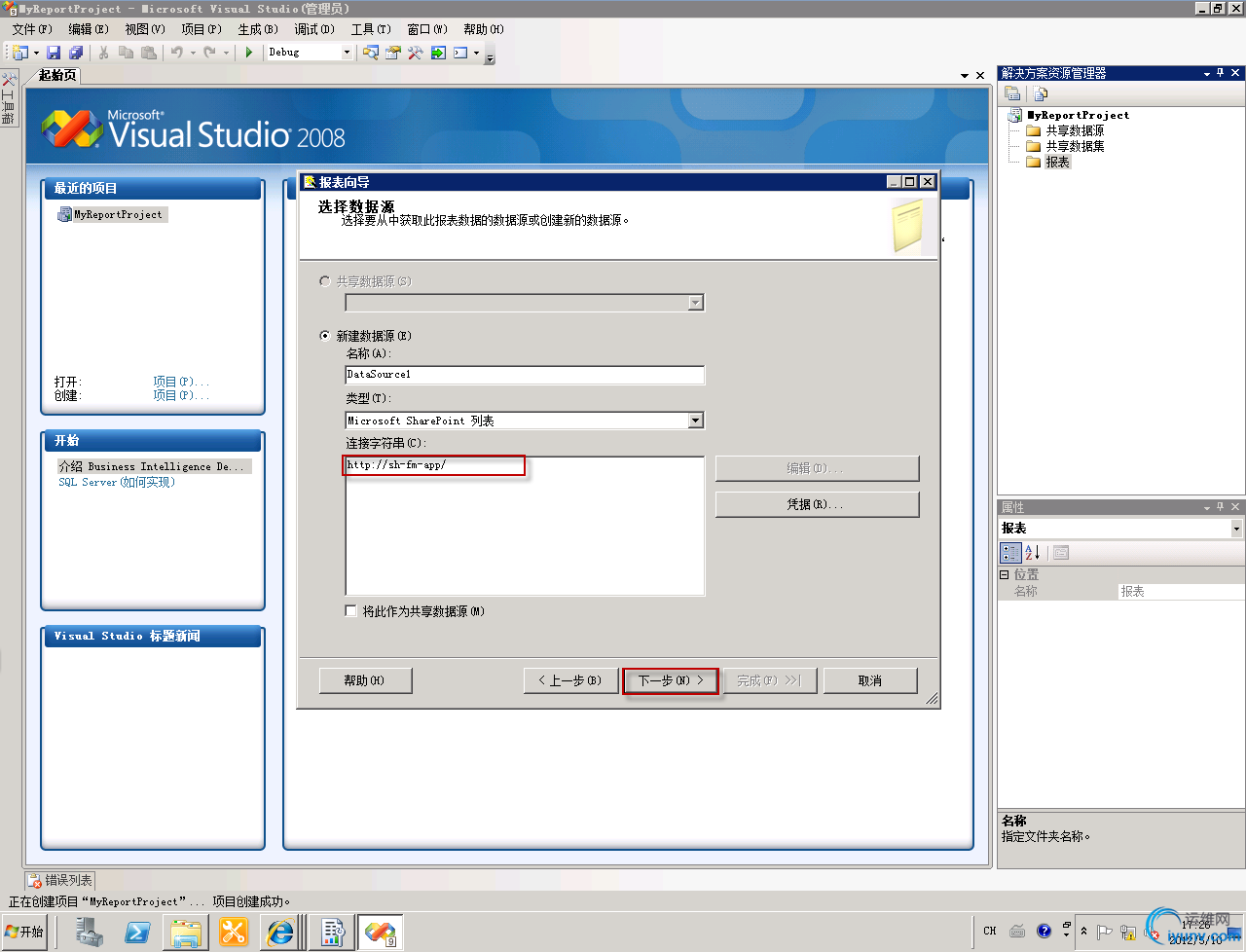The width and height of the screenshot is (1246, 952).
Task: Open the 视图 menu
Action: pyautogui.click(x=145, y=29)
